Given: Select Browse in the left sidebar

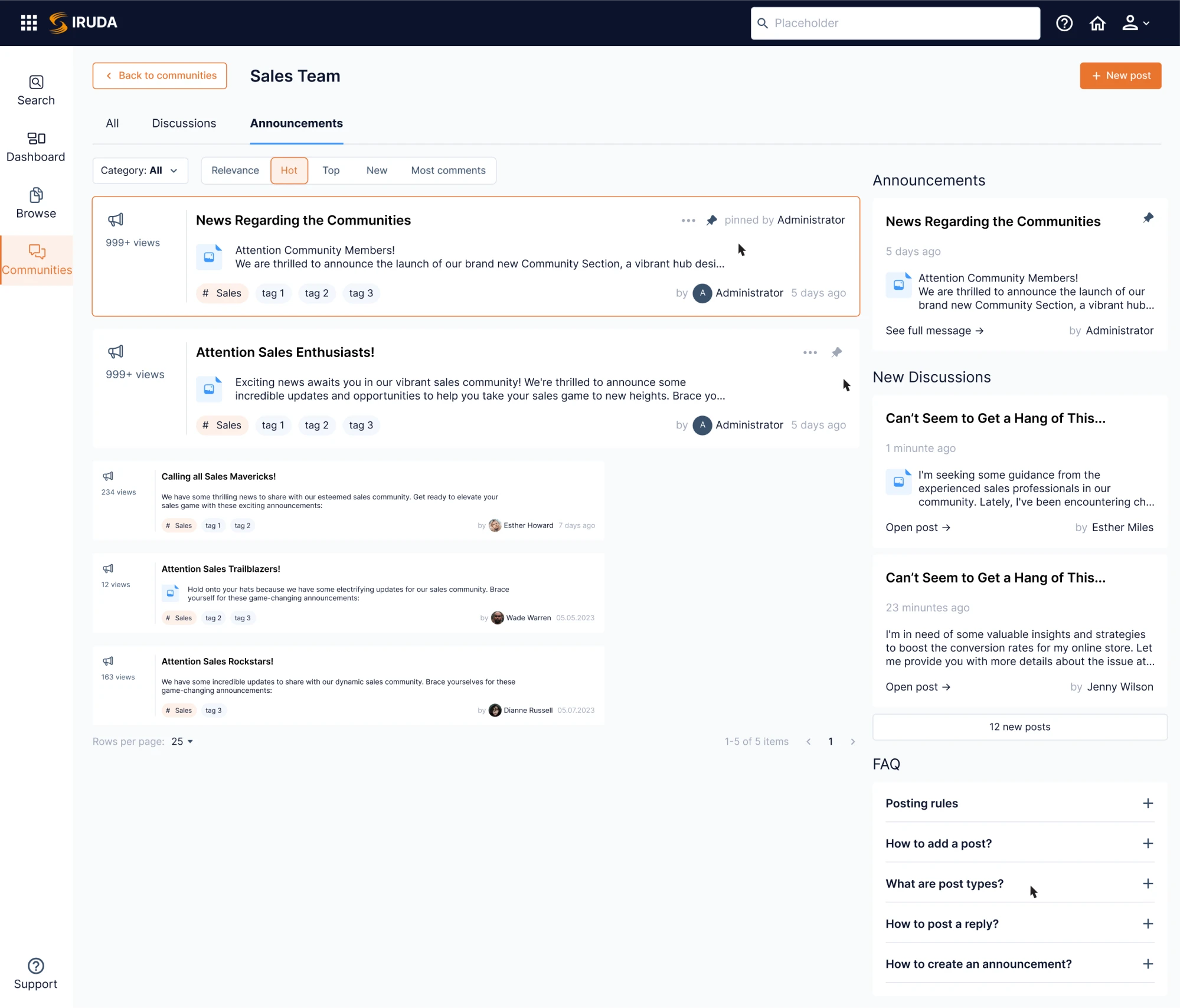Looking at the screenshot, I should point(35,203).
